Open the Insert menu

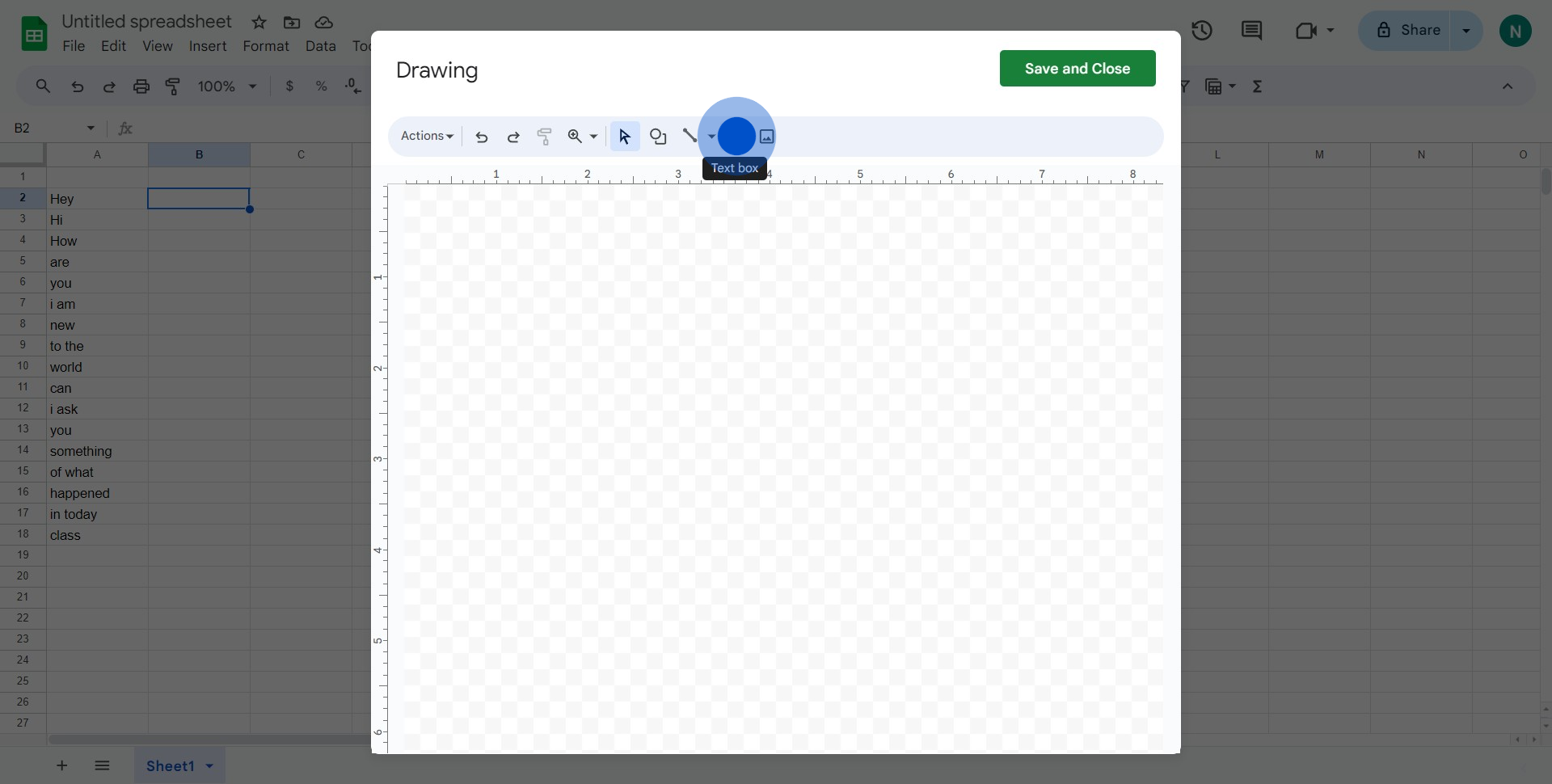pos(208,46)
